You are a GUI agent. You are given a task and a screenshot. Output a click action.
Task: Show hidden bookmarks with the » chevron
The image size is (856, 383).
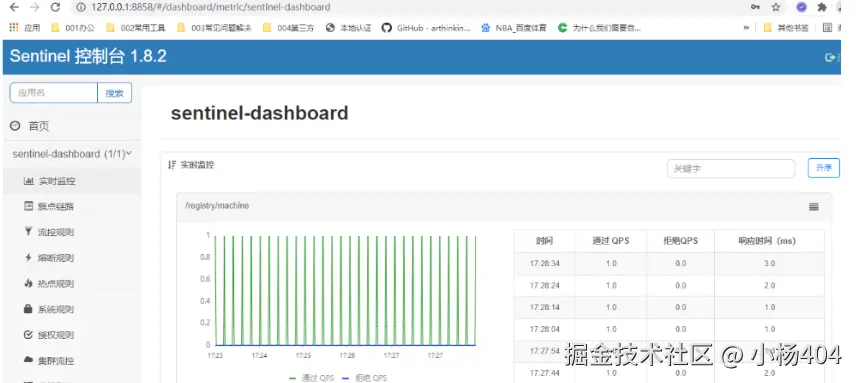coord(746,28)
